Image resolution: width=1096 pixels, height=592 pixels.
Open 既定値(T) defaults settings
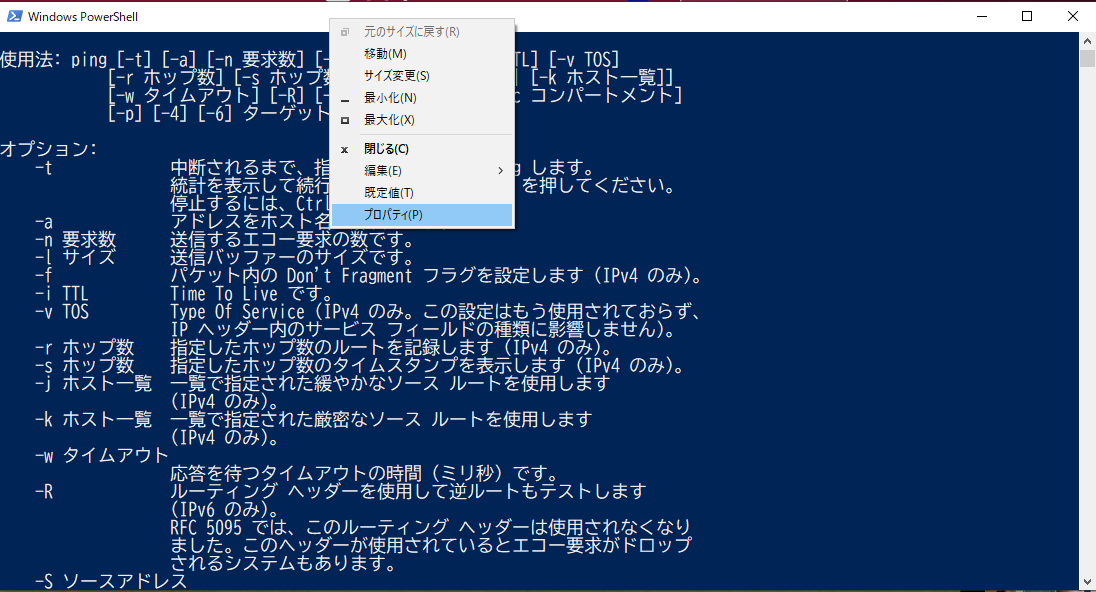tap(391, 192)
